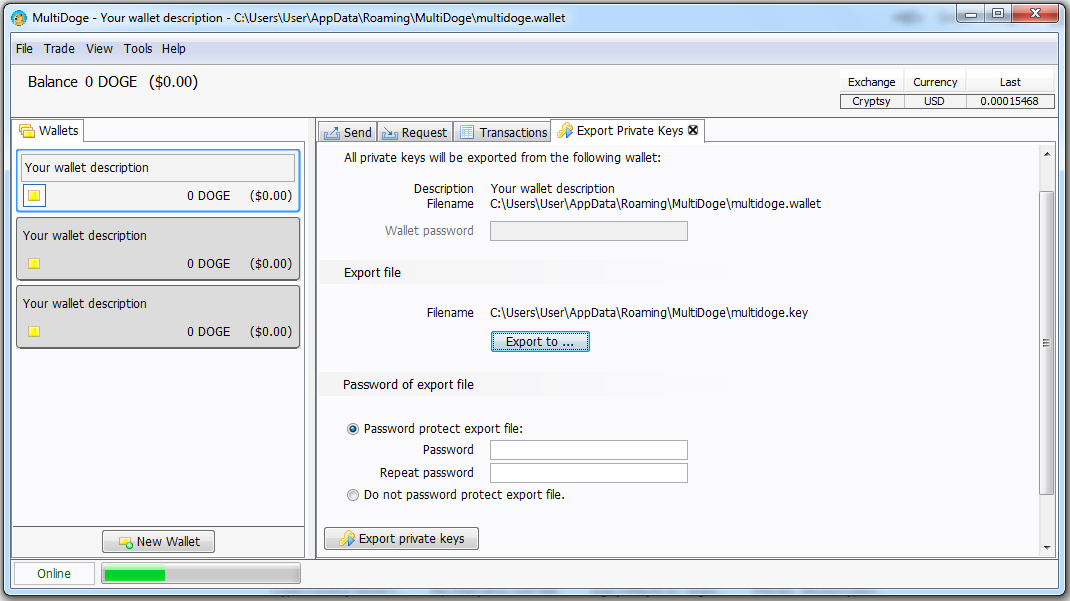Select the second wallet card

[x=158, y=249]
